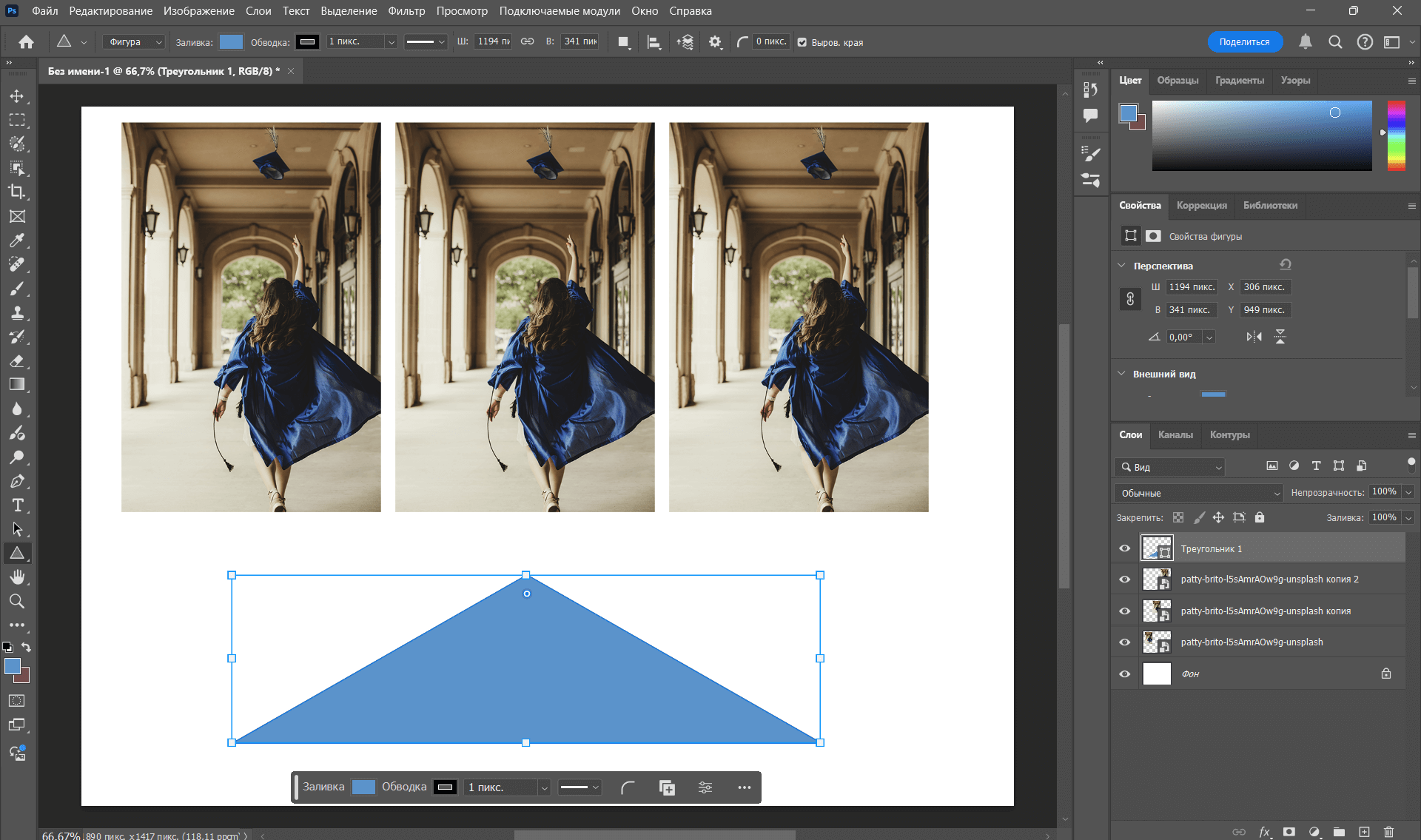Switch to the Каналы tab

1175,434
